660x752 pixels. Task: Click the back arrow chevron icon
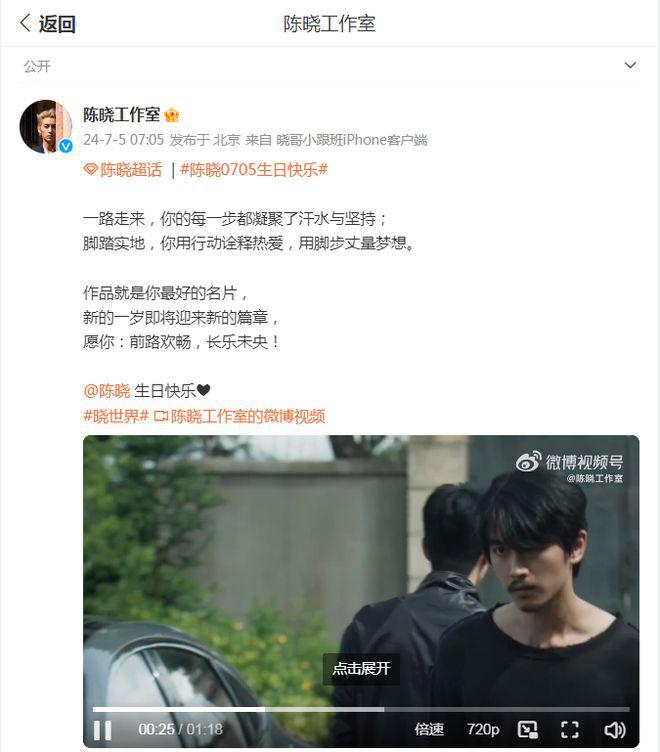pyautogui.click(x=25, y=23)
